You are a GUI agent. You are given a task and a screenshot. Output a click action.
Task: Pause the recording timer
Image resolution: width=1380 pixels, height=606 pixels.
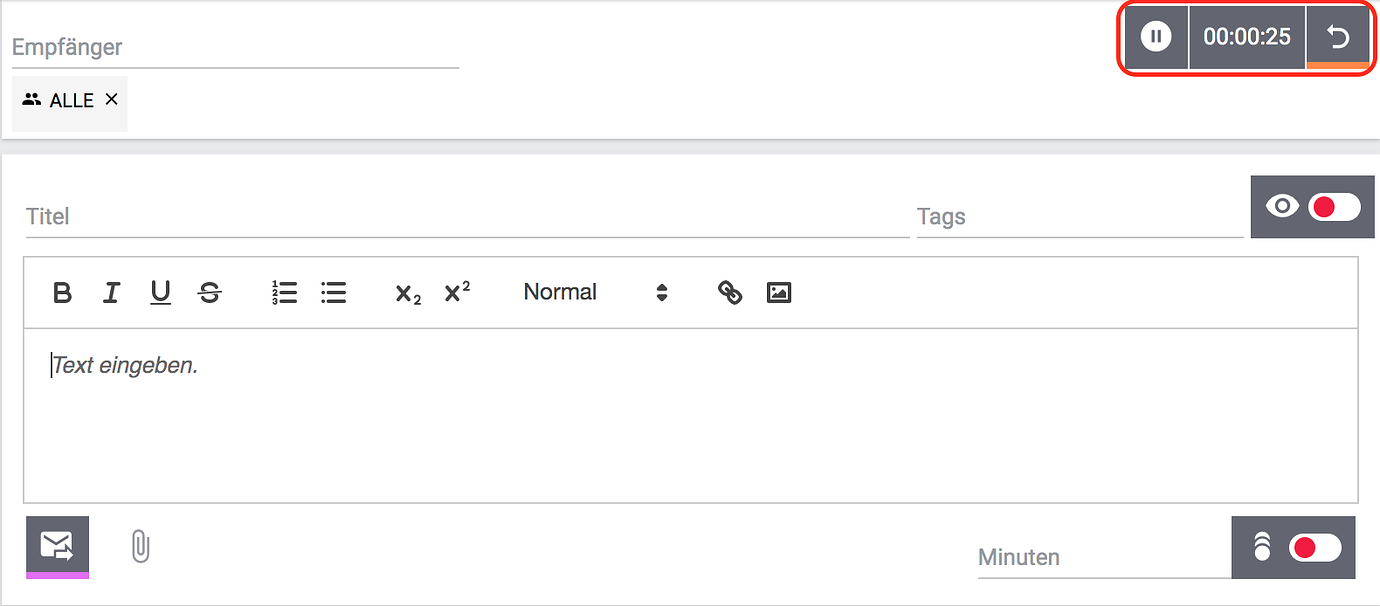coord(1156,37)
